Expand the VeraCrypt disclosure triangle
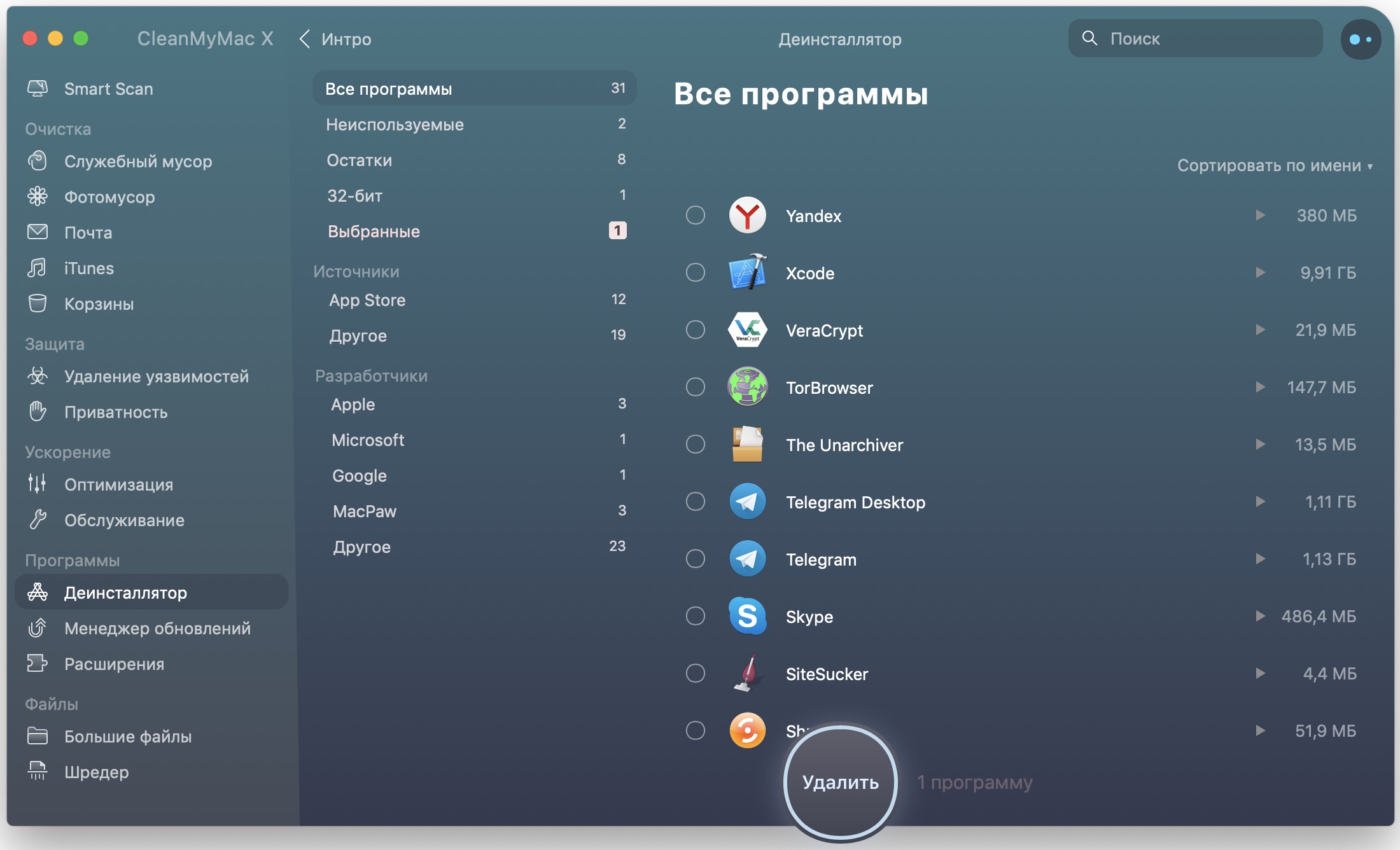The width and height of the screenshot is (1400, 850). [1260, 330]
